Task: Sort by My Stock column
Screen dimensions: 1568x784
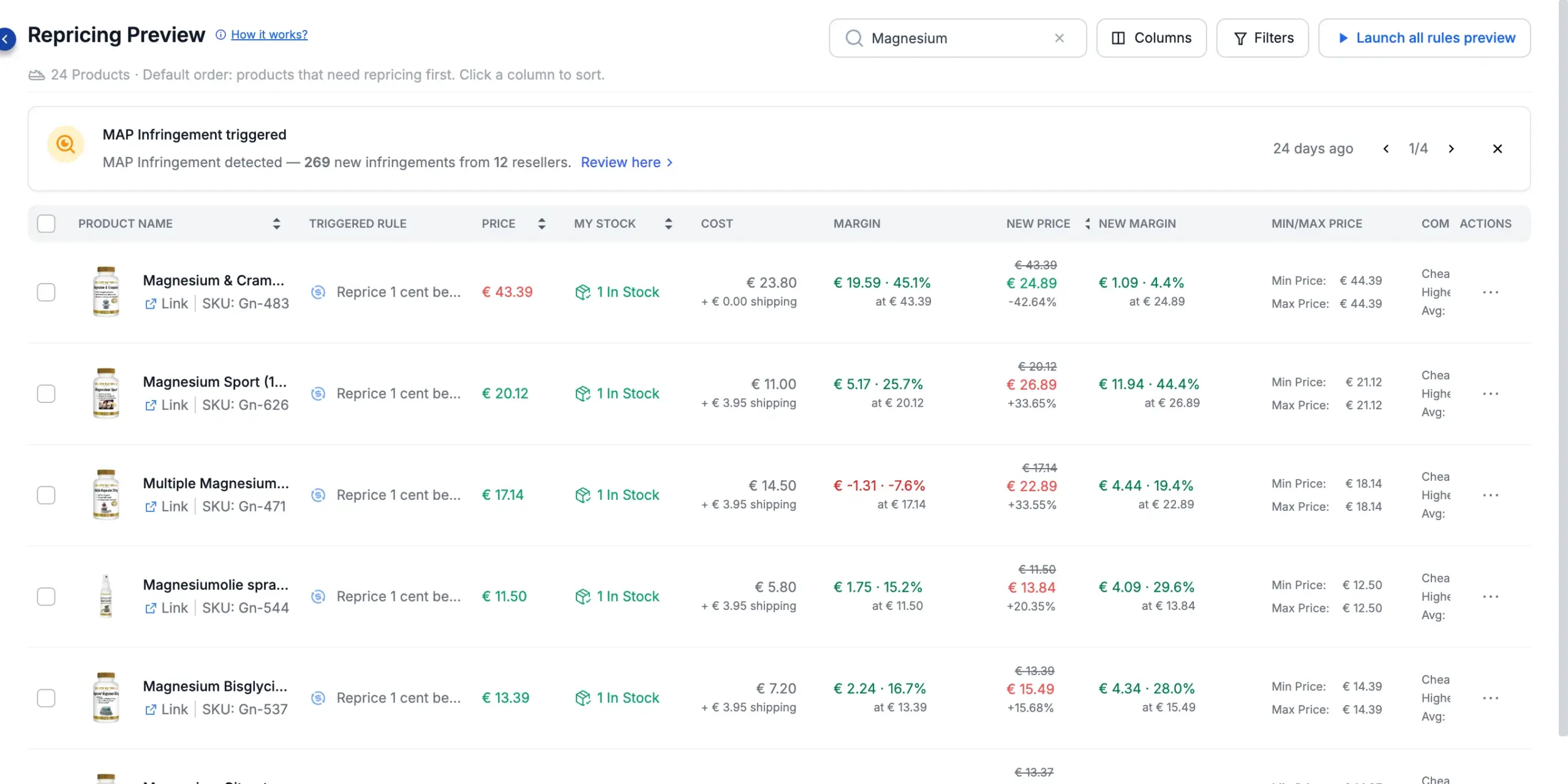Action: coord(668,224)
